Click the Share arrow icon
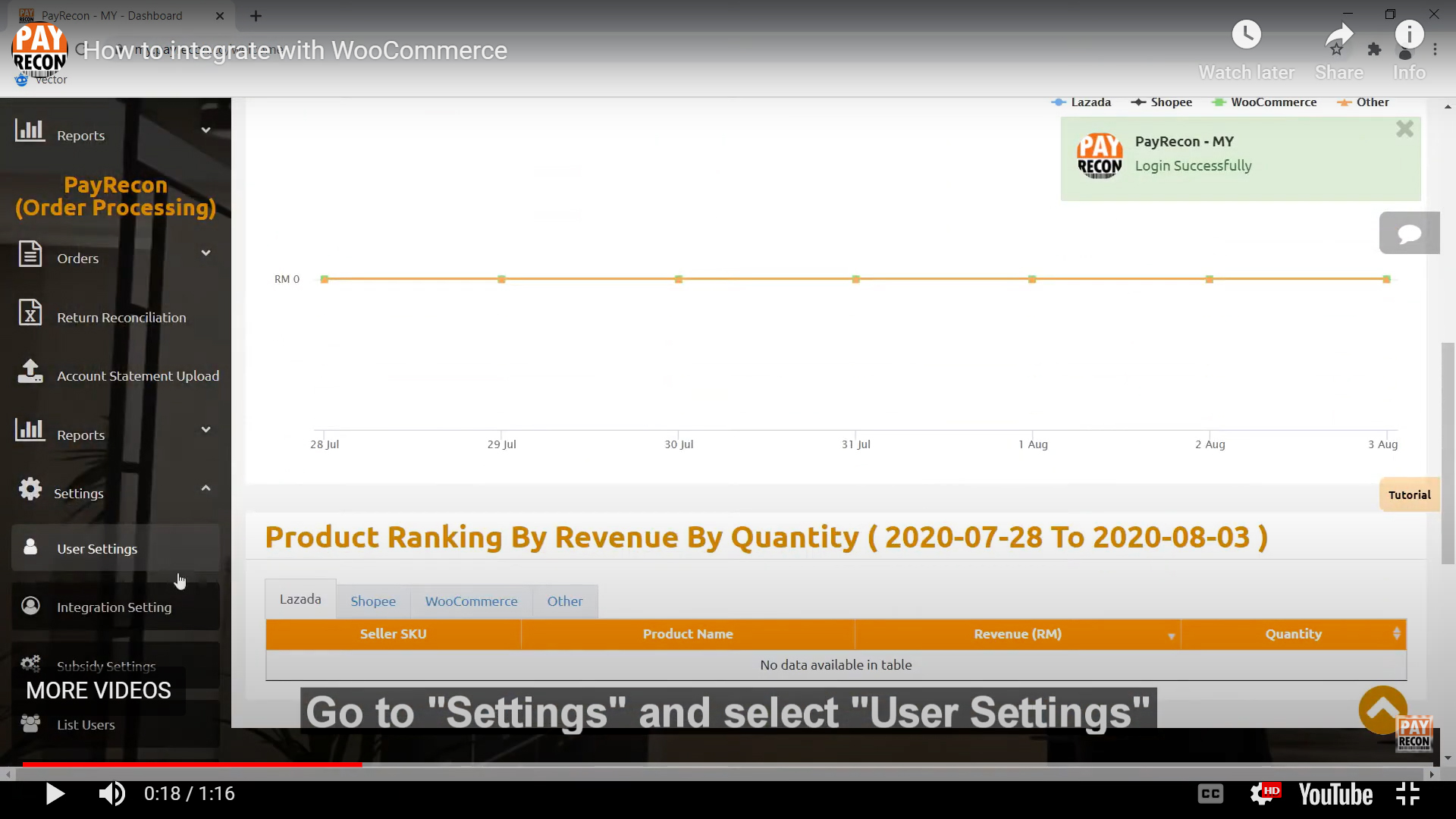Viewport: 1456px width, 819px height. [x=1339, y=35]
